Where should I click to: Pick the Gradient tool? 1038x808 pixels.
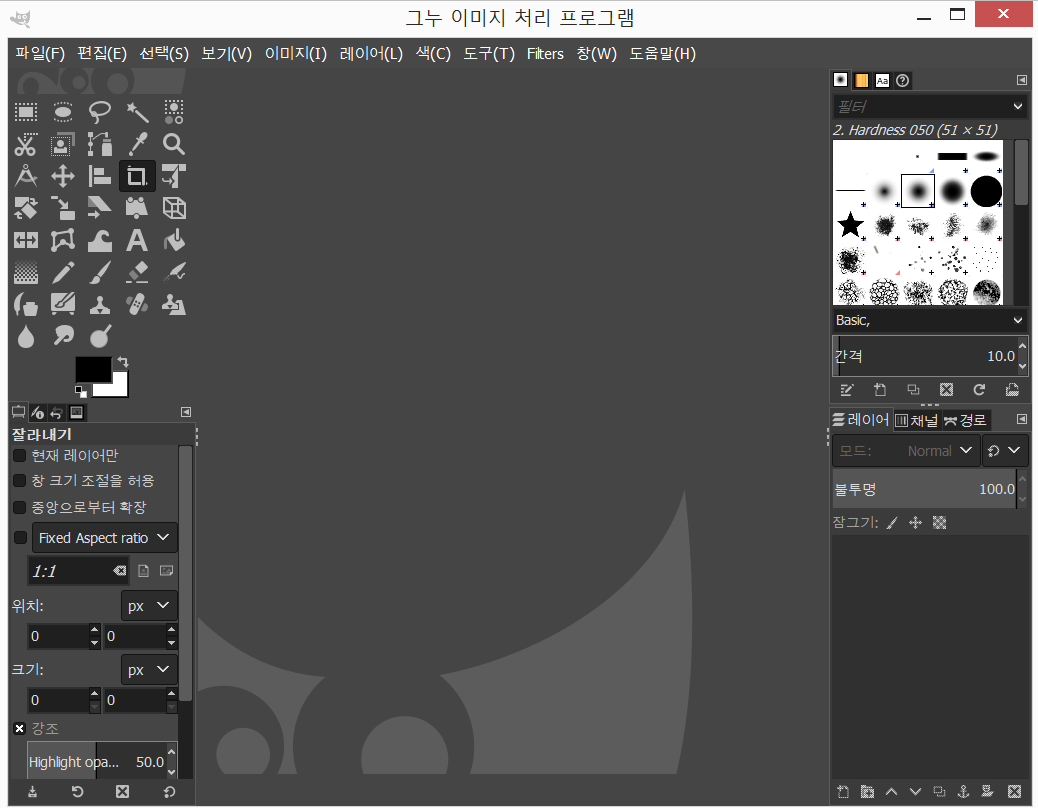point(26,272)
